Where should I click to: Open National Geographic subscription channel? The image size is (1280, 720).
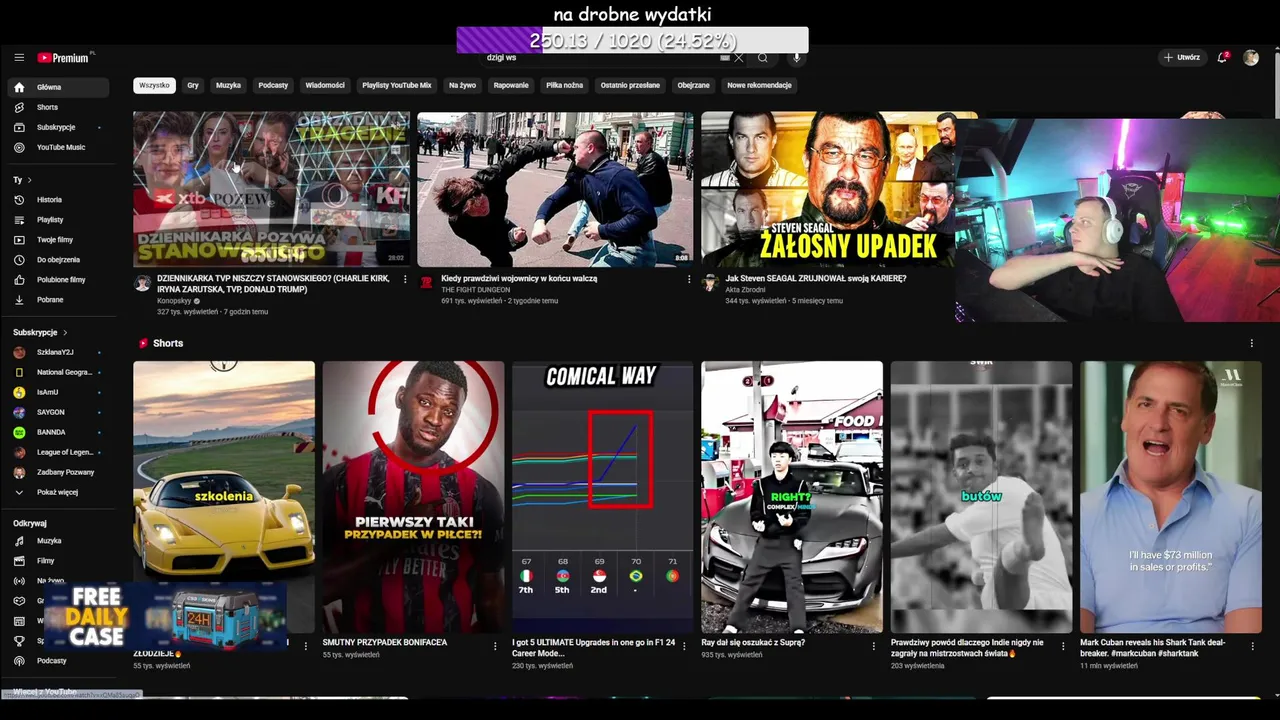pos(58,372)
